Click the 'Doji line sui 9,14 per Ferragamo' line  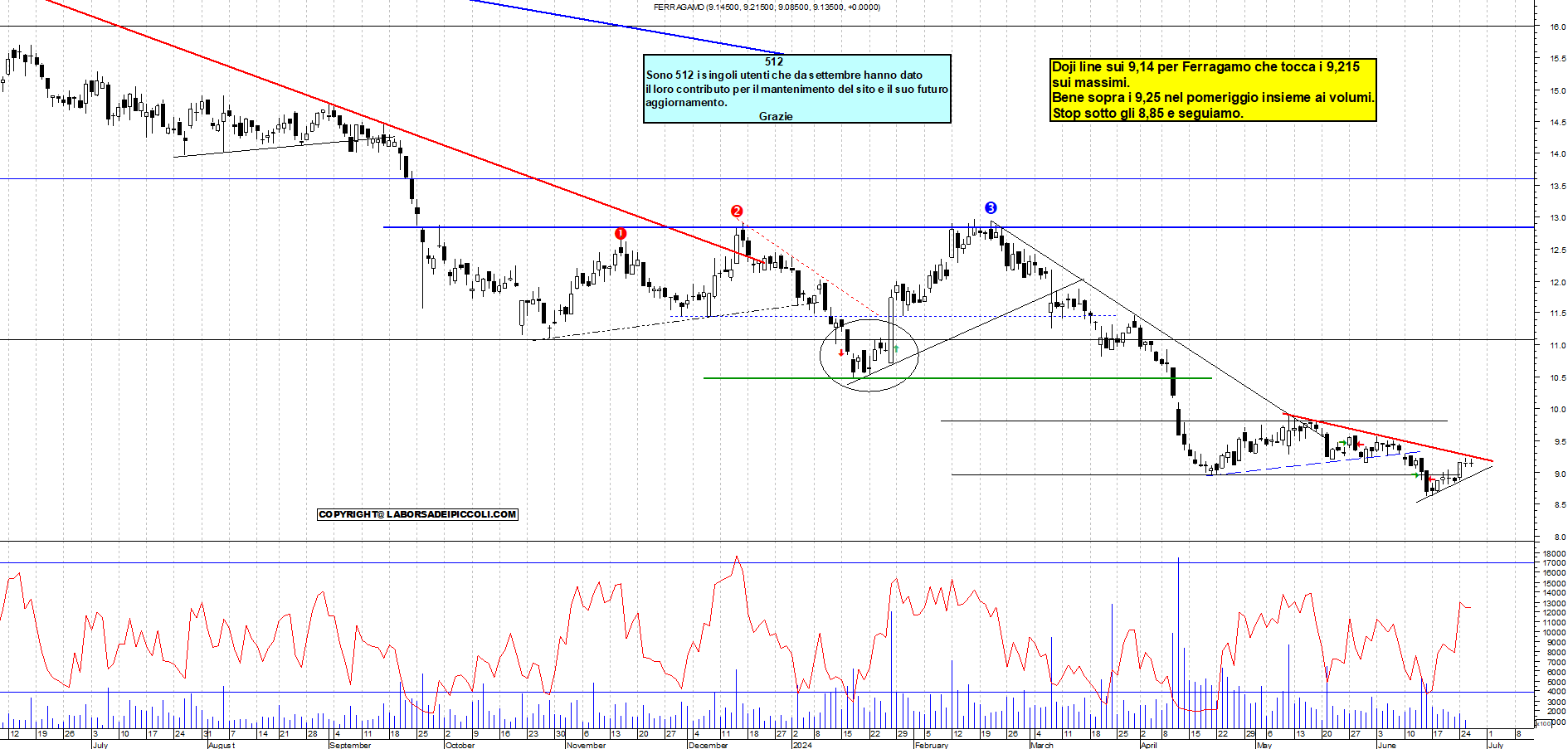coord(1205,66)
